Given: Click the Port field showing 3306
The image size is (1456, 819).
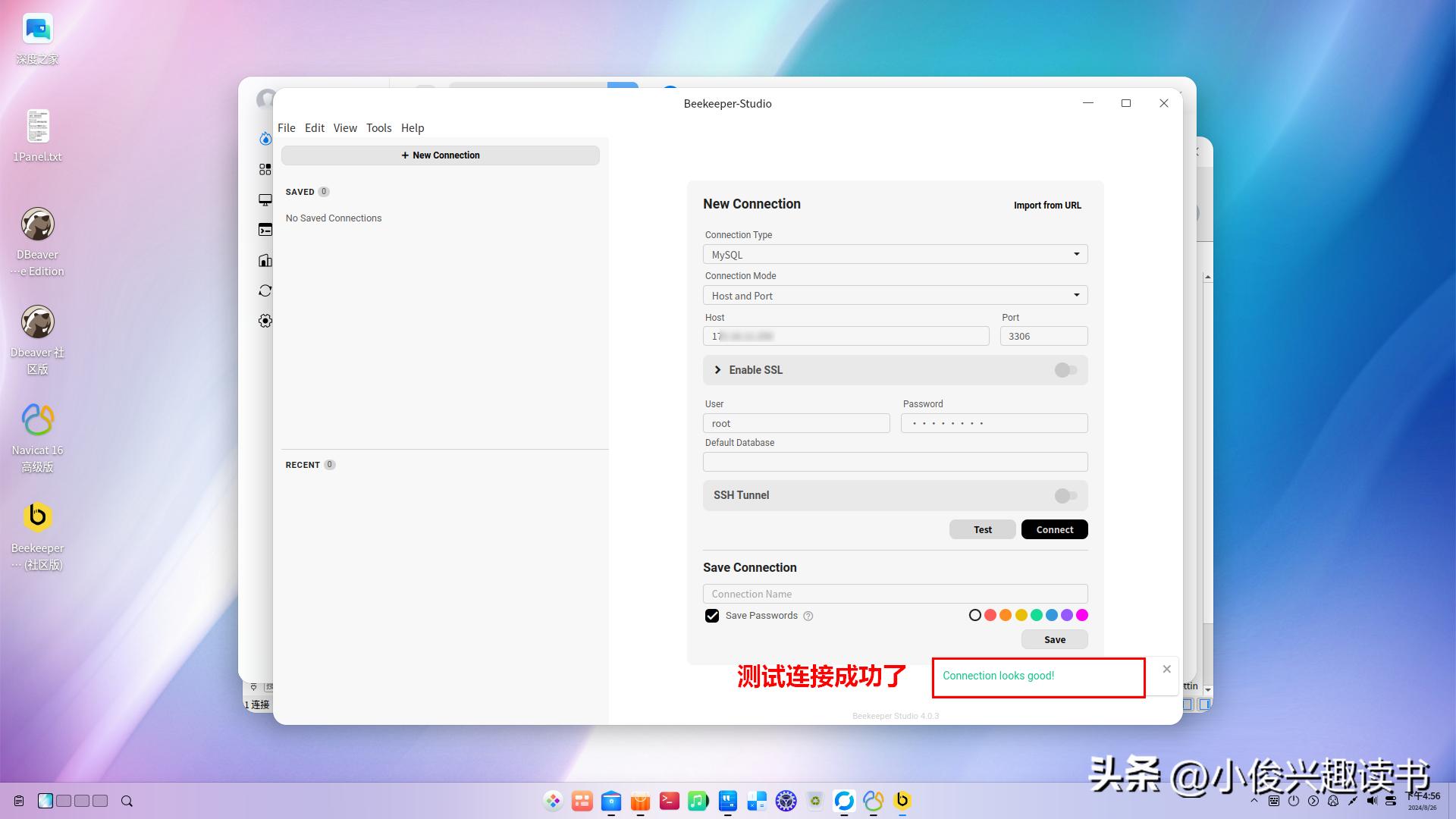Looking at the screenshot, I should pos(1043,336).
